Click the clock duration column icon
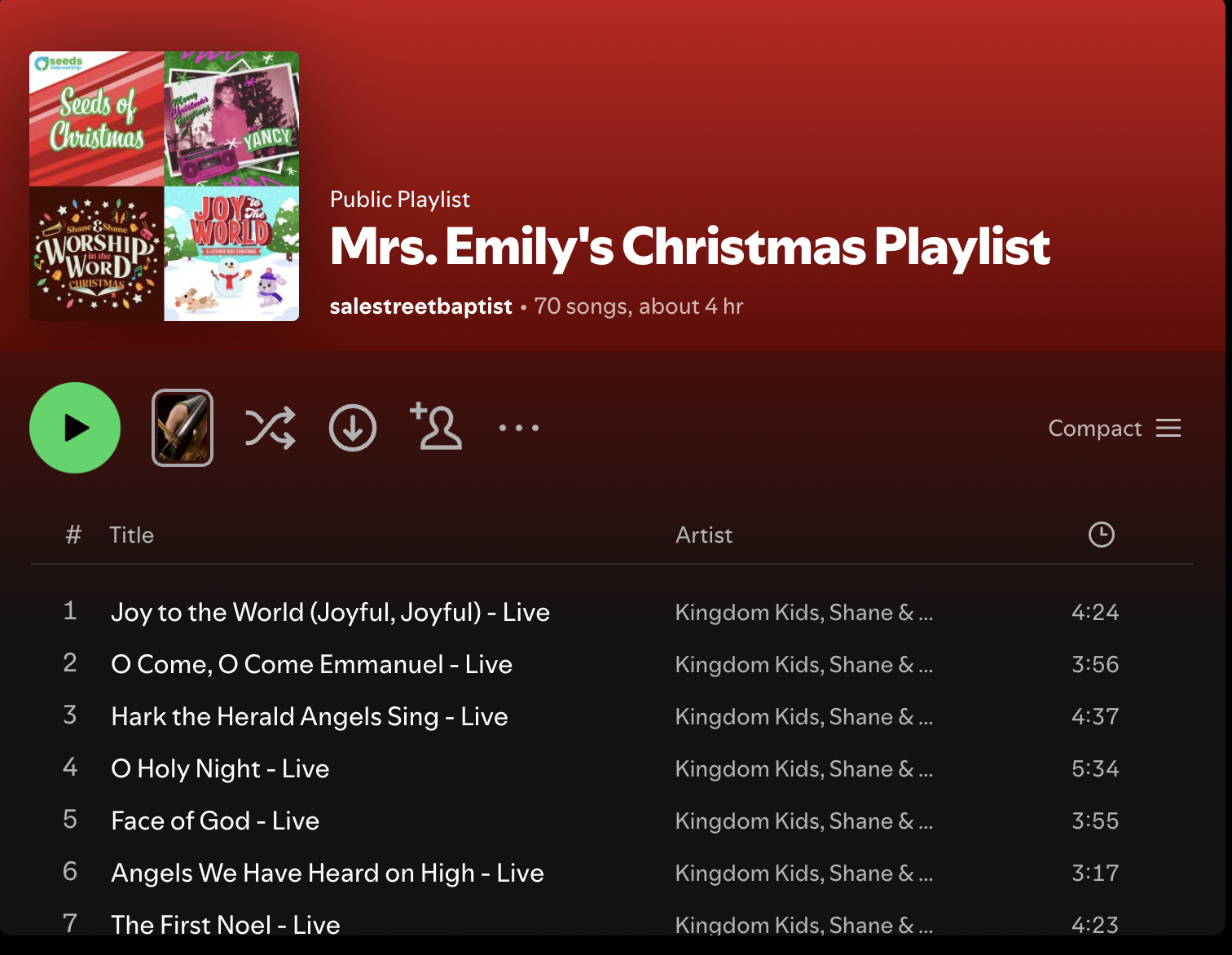The image size is (1232, 955). coord(1102,535)
